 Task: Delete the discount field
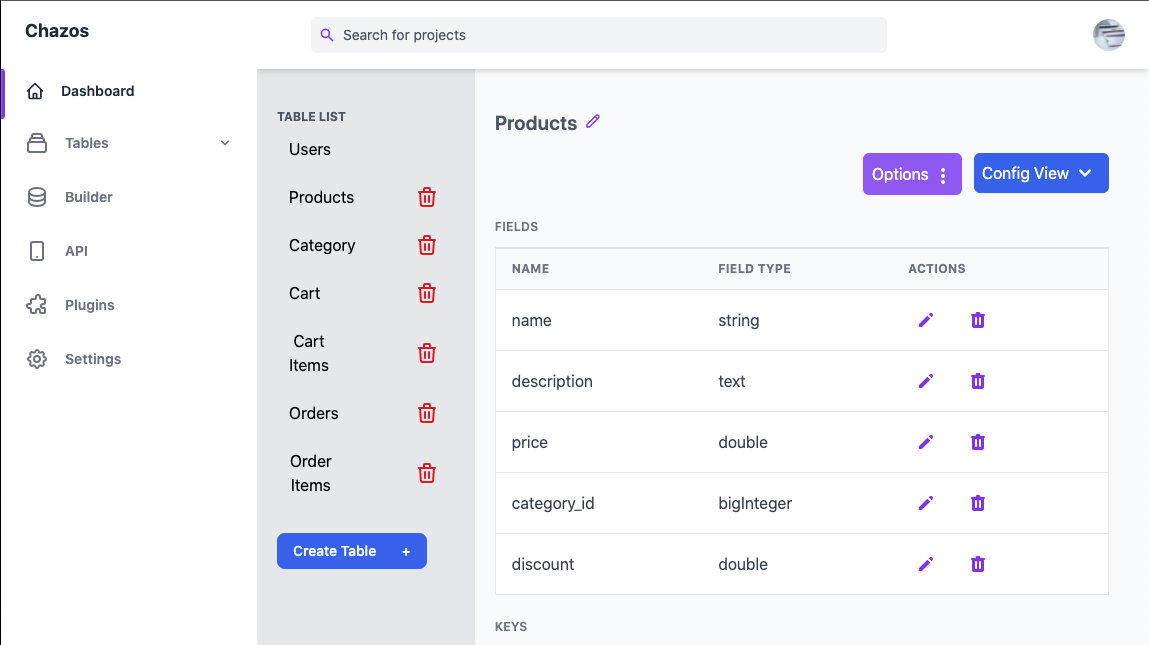click(977, 564)
